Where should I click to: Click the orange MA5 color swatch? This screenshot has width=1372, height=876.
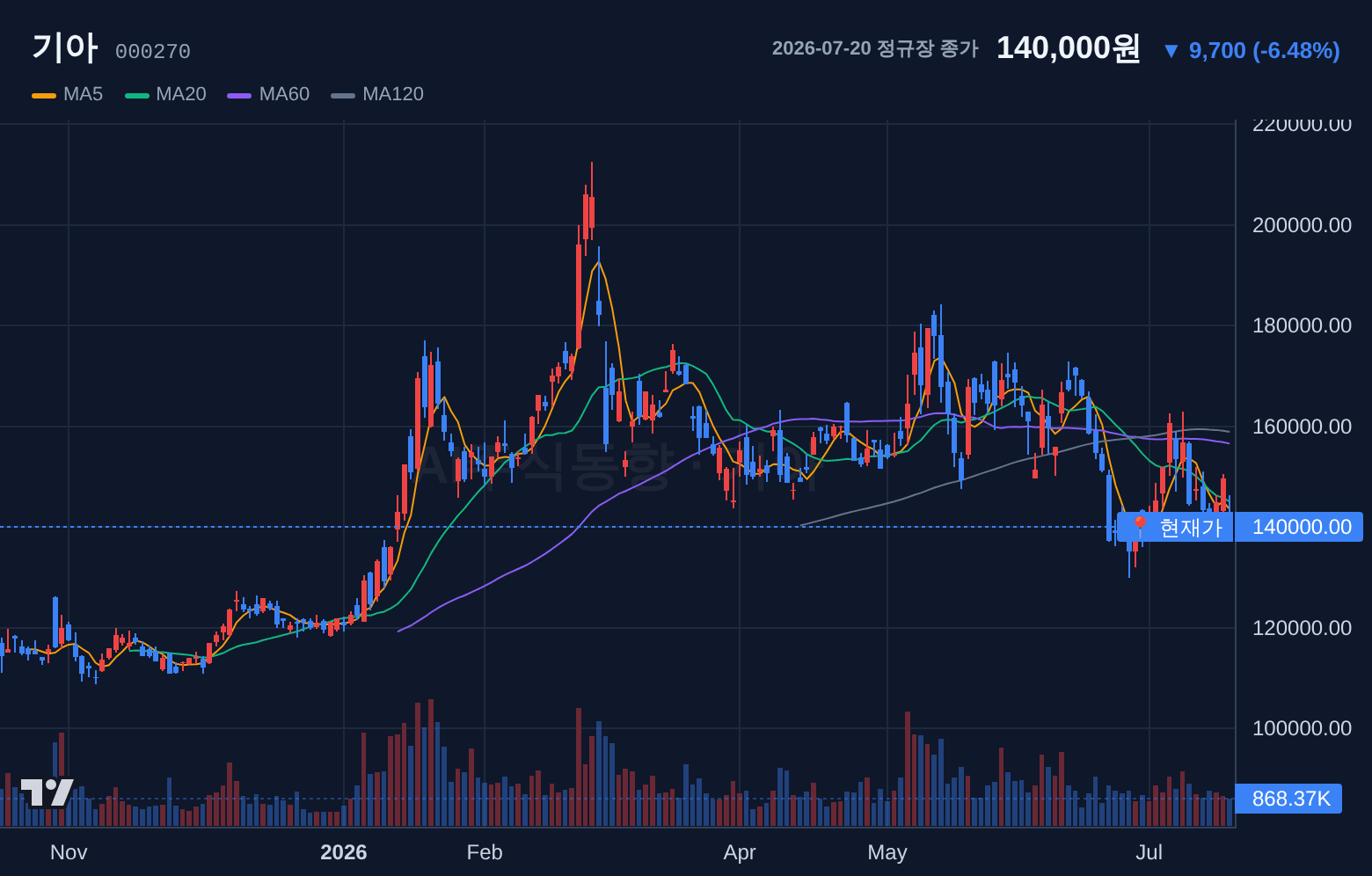click(44, 95)
